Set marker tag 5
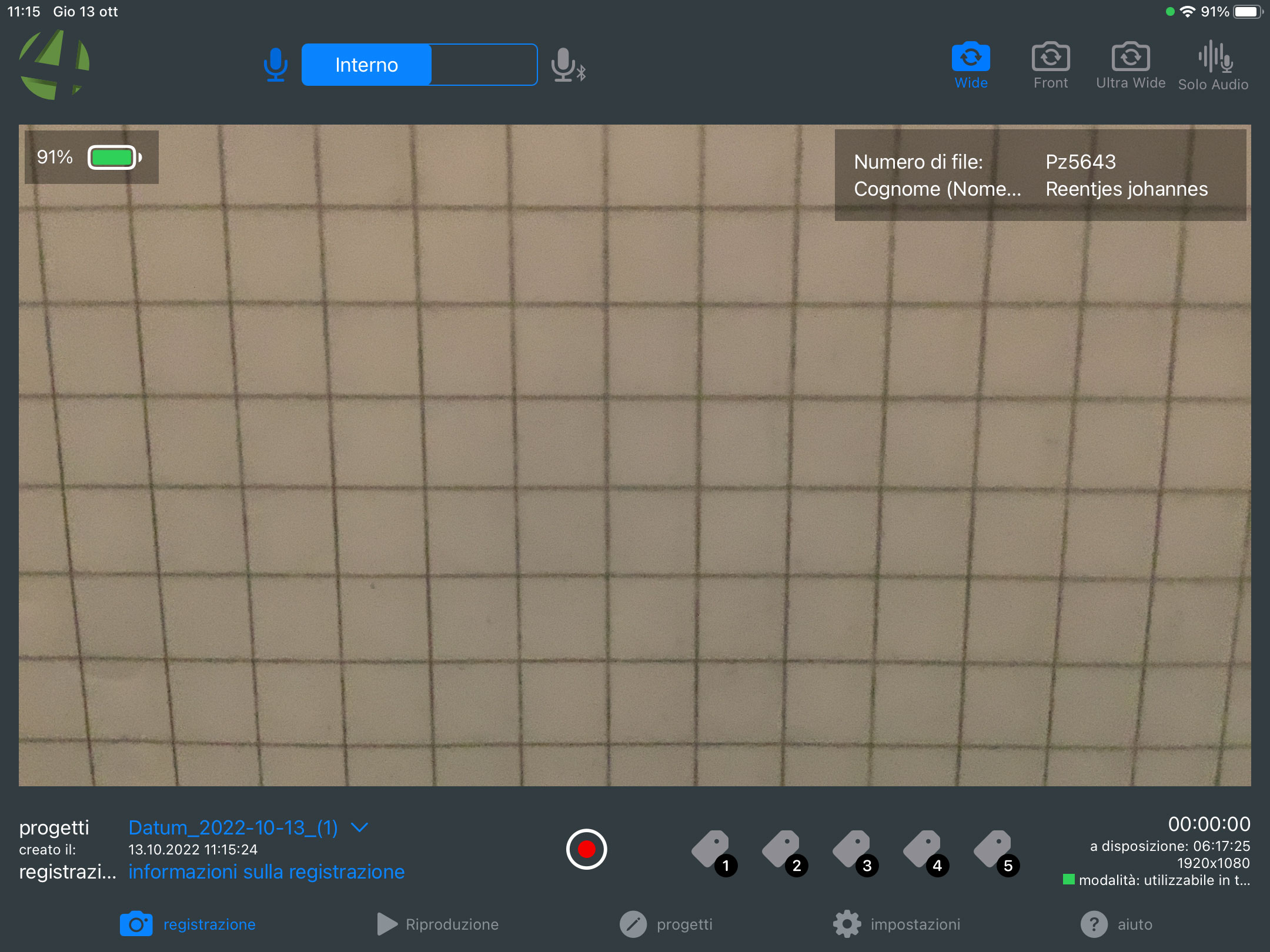 (x=996, y=853)
